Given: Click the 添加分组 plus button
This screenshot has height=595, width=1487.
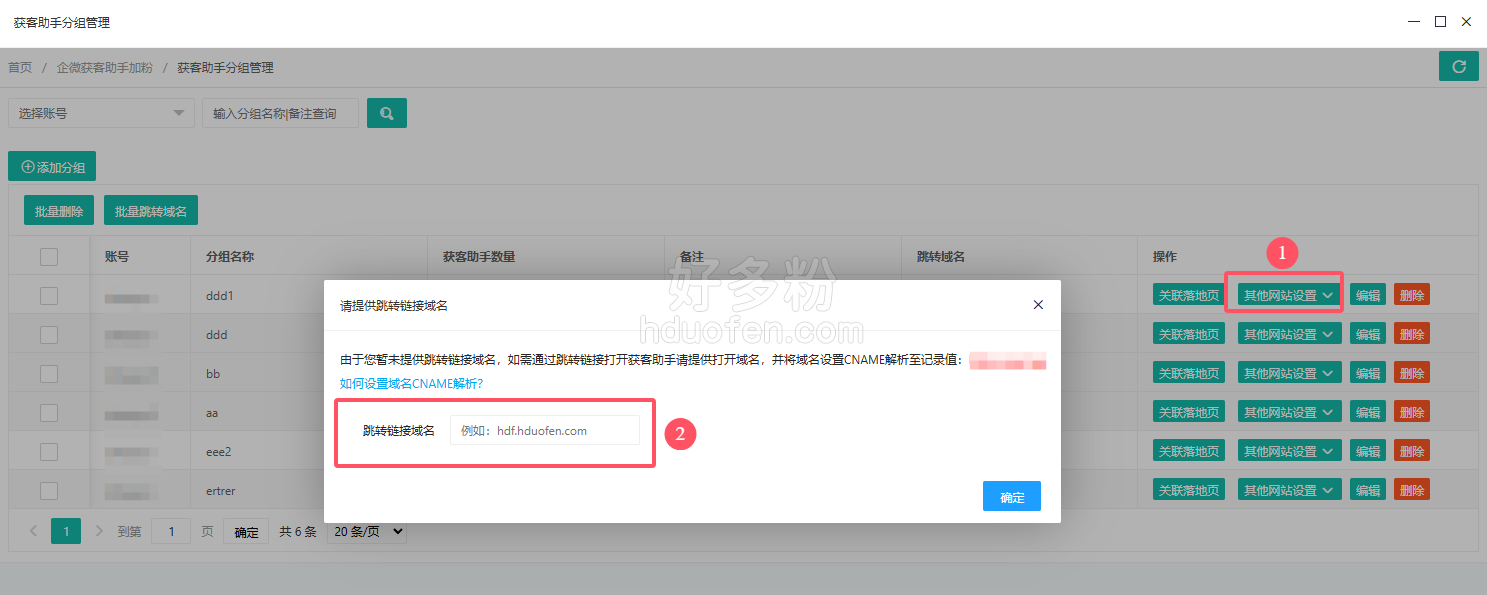Looking at the screenshot, I should pos(52,167).
